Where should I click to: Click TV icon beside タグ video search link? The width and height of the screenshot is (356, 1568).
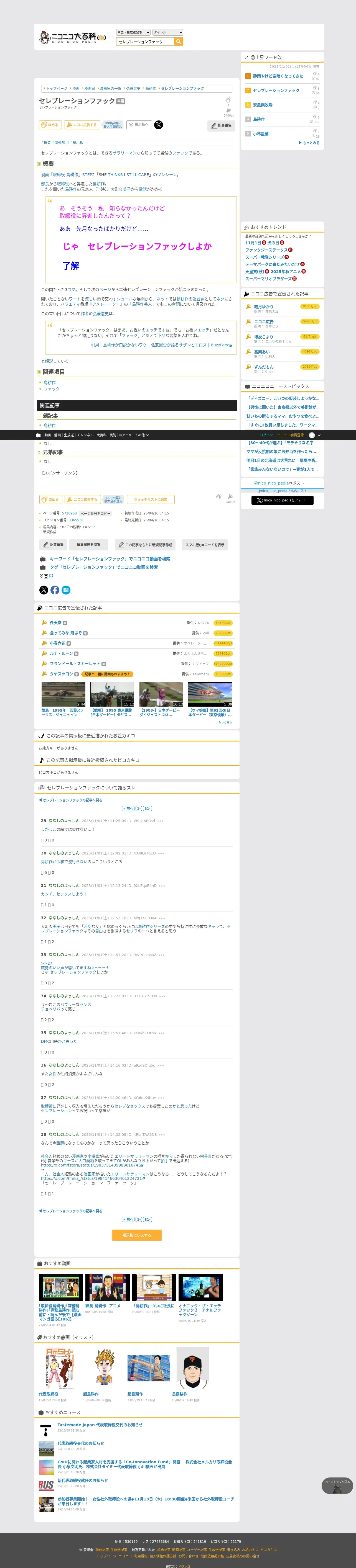click(43, 567)
